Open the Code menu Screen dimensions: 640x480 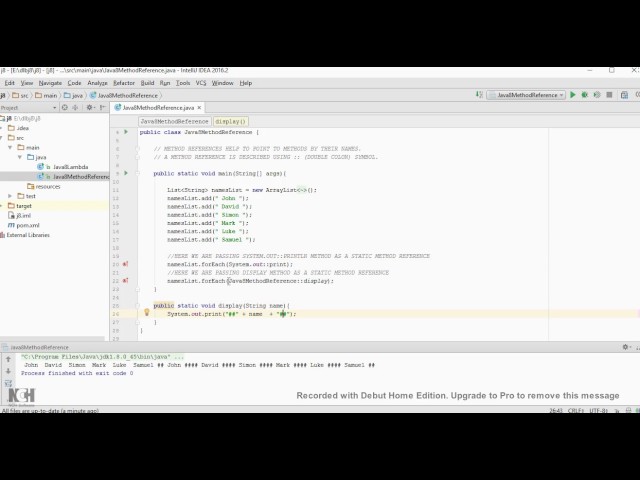[74, 83]
